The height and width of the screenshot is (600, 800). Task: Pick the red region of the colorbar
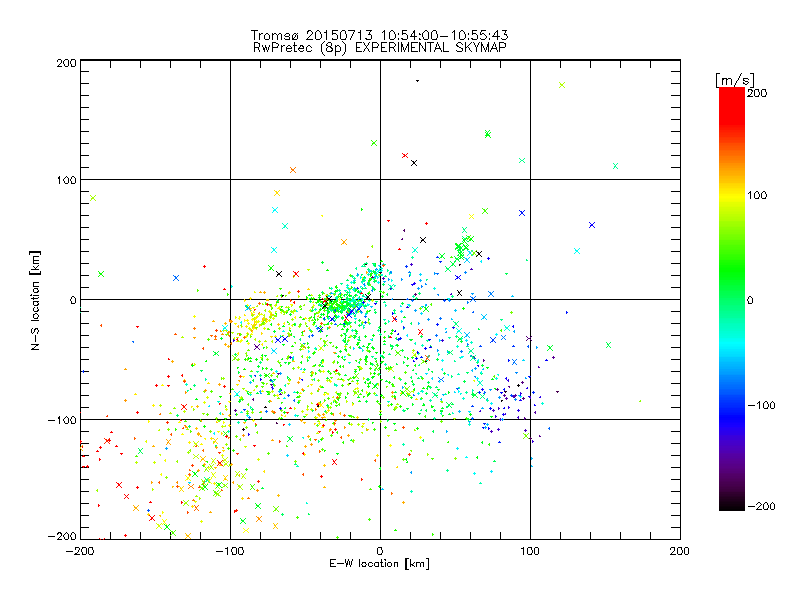(732, 105)
